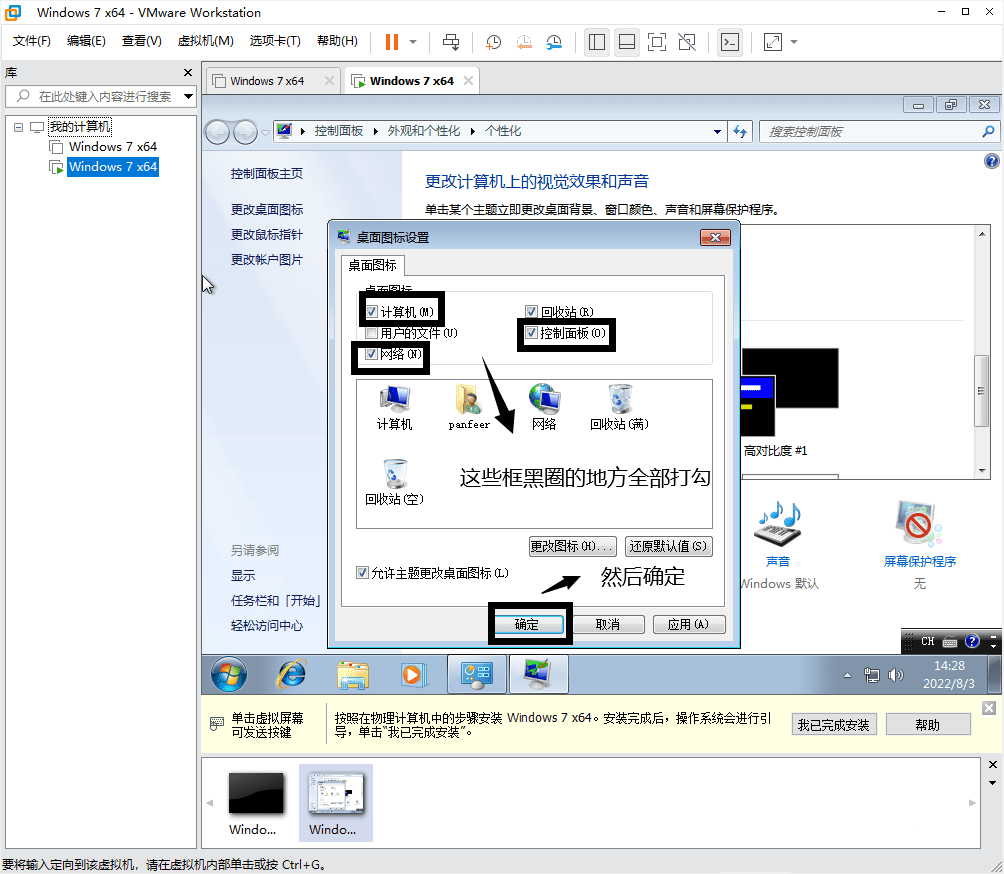The height and width of the screenshot is (874, 1004).
Task: Open the 查看(V) menu
Action: tap(142, 42)
